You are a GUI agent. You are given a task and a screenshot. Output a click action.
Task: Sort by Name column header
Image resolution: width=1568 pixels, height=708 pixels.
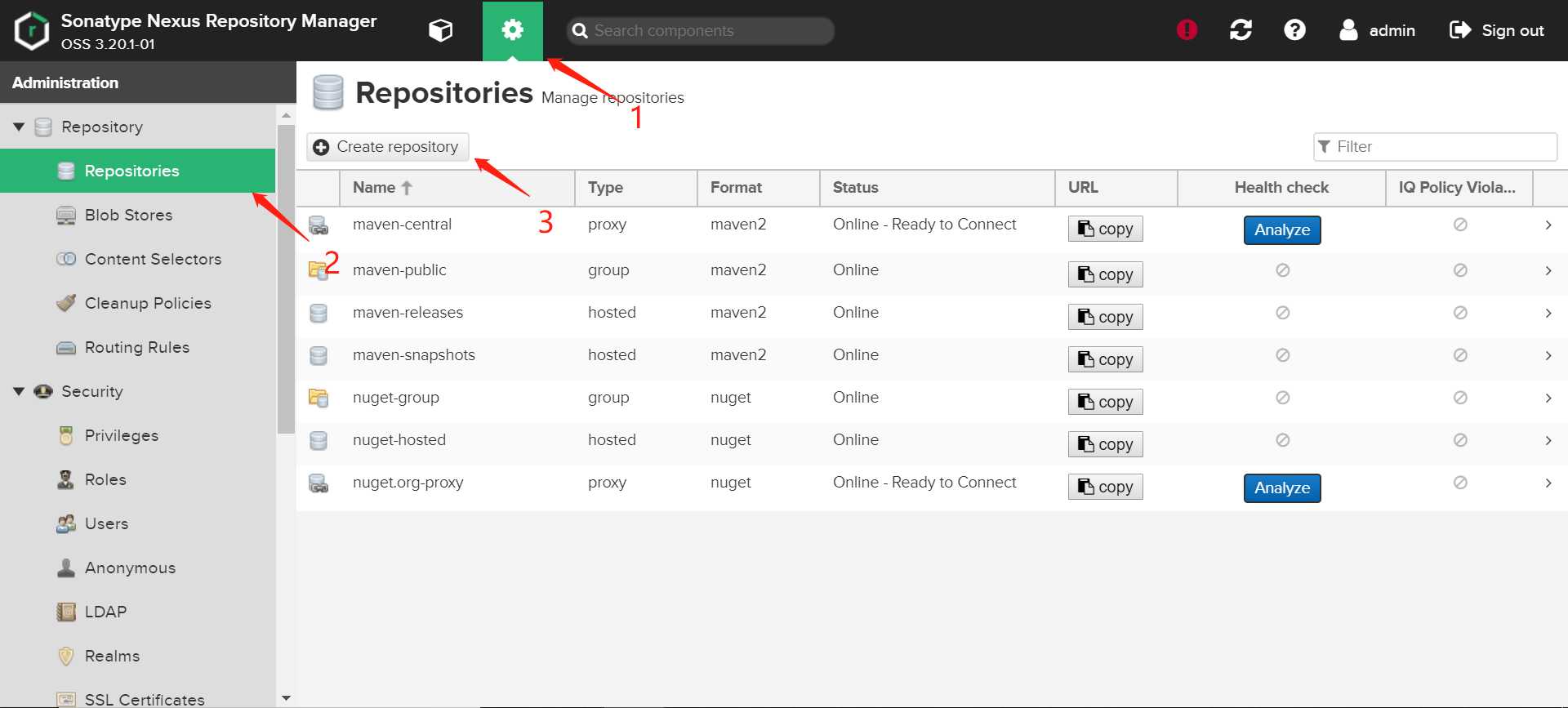[457, 188]
